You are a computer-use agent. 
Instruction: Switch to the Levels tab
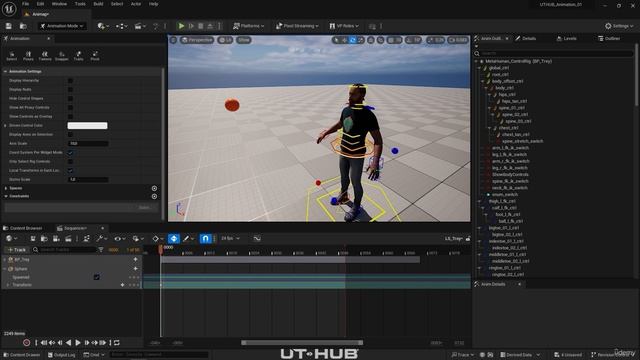(567, 38)
